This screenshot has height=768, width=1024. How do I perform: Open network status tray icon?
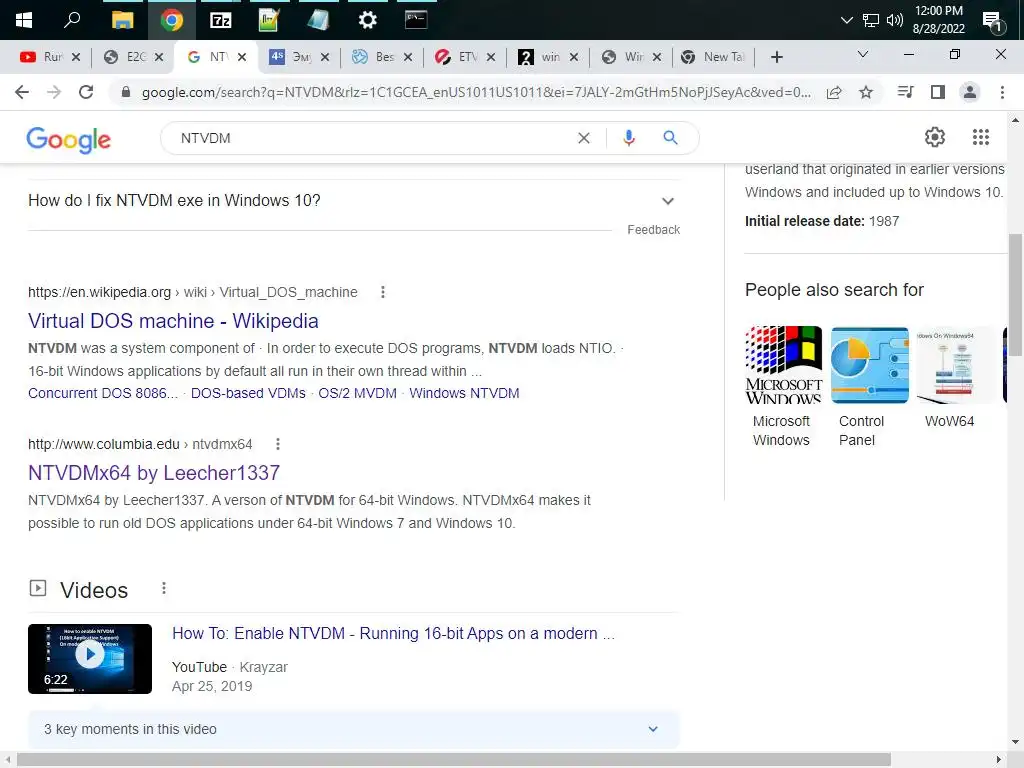pos(871,20)
